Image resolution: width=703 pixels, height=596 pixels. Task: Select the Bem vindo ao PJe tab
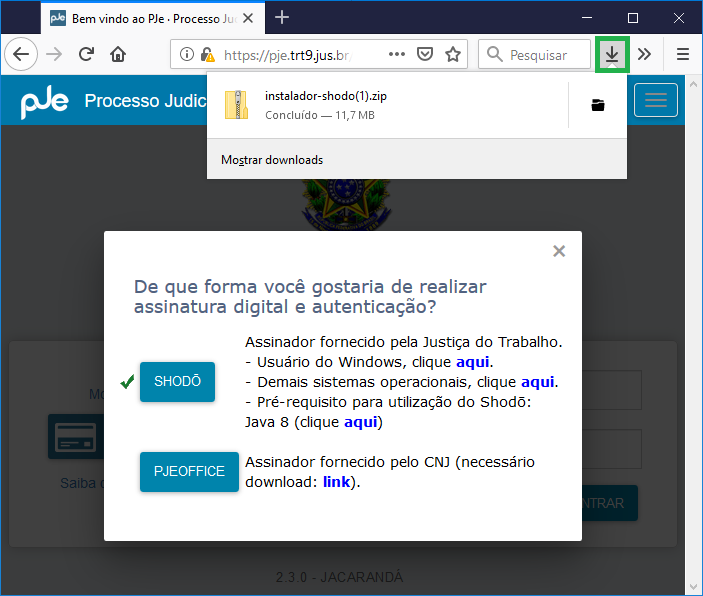(153, 18)
